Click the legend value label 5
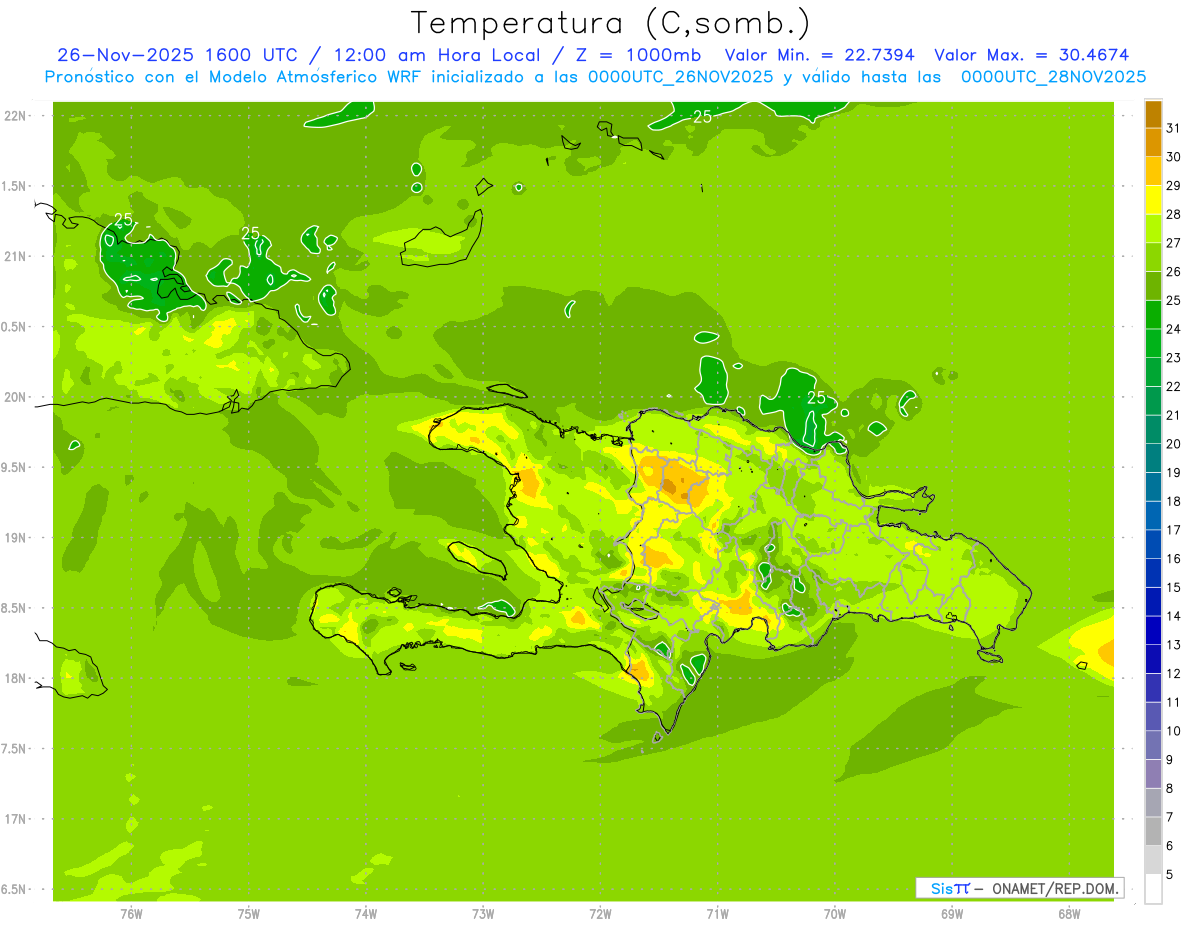The height and width of the screenshot is (927, 1200). pos(1171,874)
